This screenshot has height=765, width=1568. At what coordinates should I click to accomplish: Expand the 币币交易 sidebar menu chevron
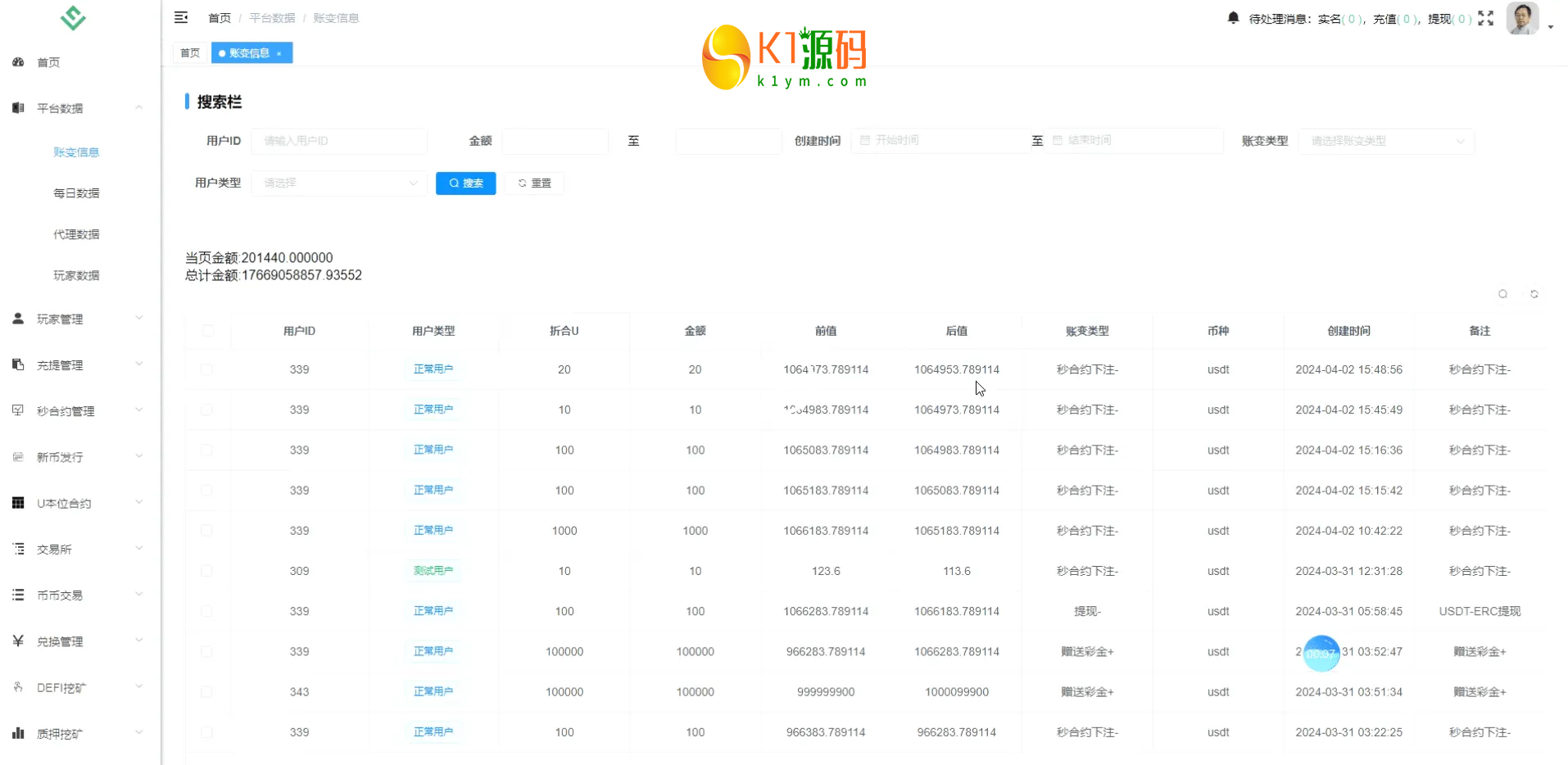(138, 595)
